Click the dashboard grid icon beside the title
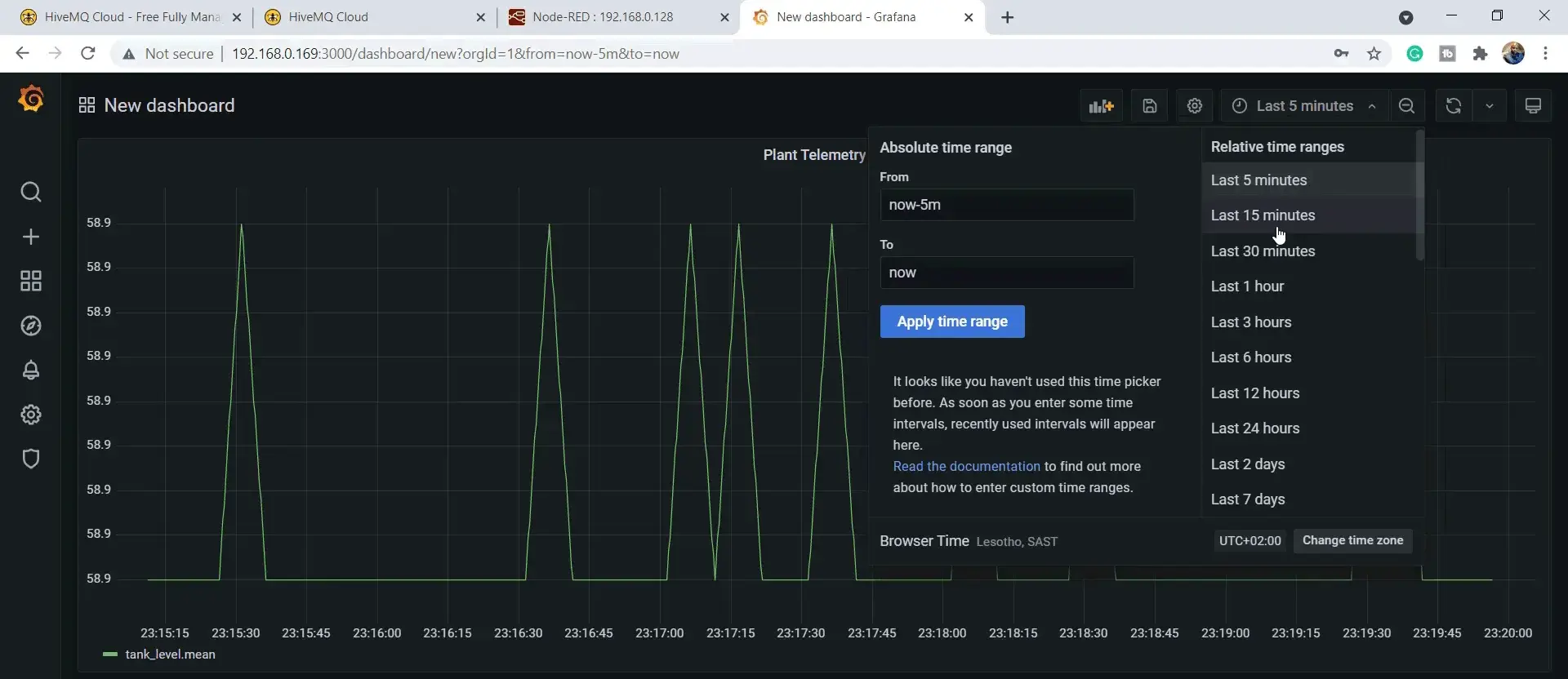The image size is (1568, 679). pos(87,105)
